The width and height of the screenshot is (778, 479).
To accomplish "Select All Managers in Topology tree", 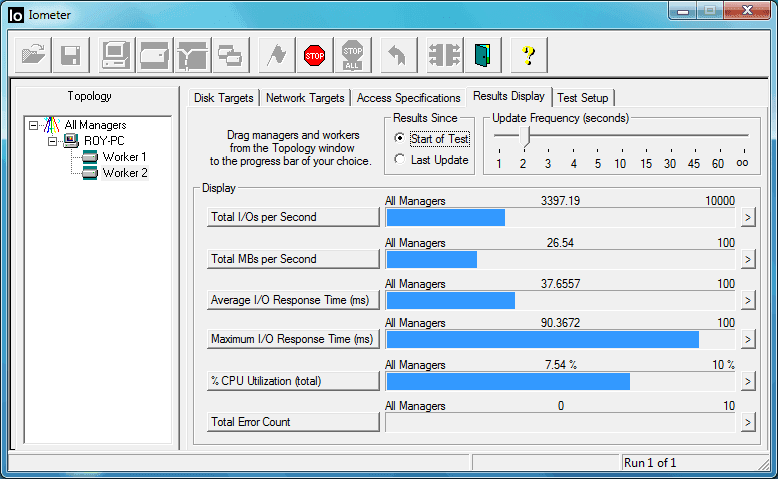I will coord(95,125).
